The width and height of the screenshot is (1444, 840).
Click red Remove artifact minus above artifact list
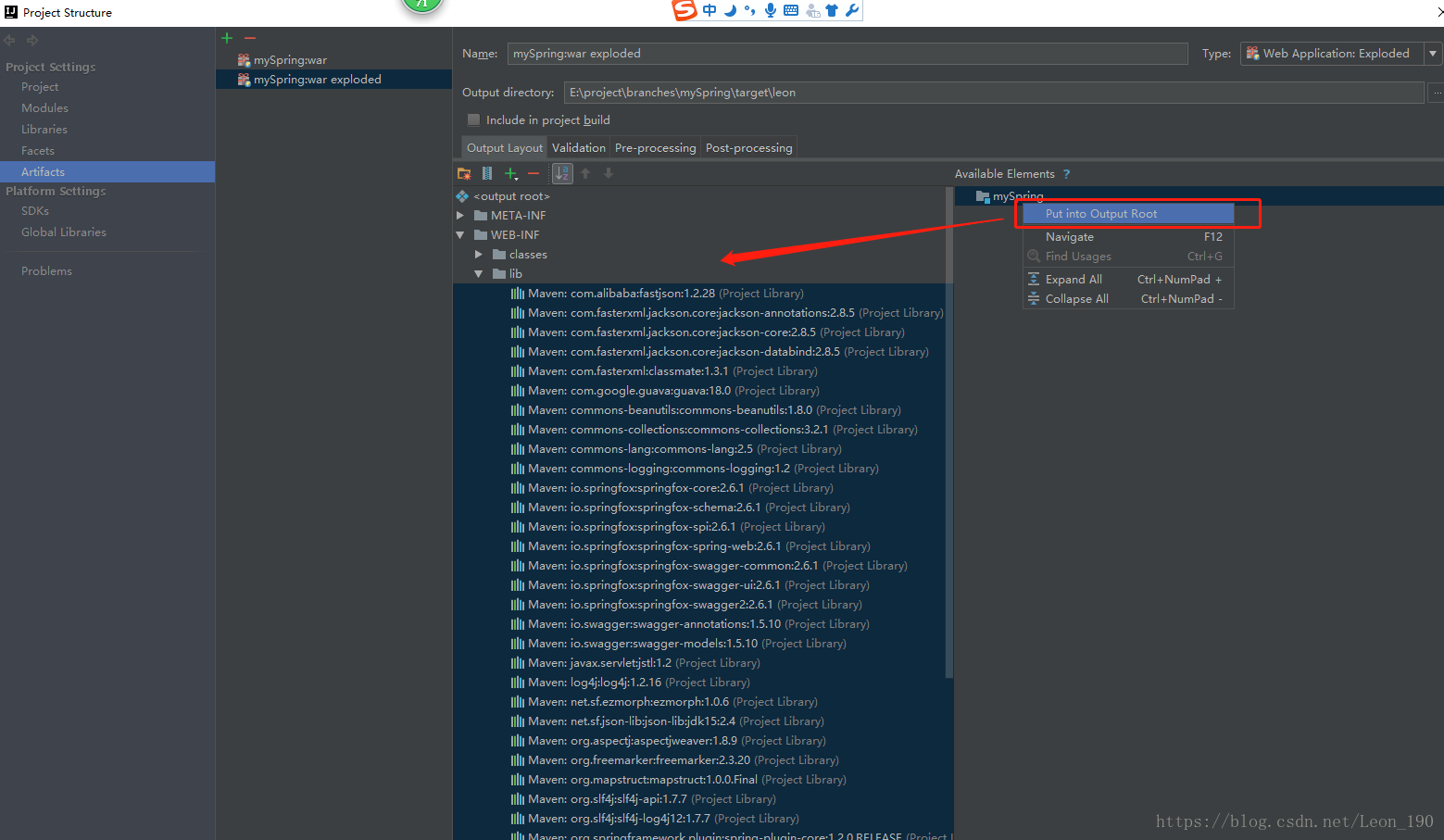250,38
